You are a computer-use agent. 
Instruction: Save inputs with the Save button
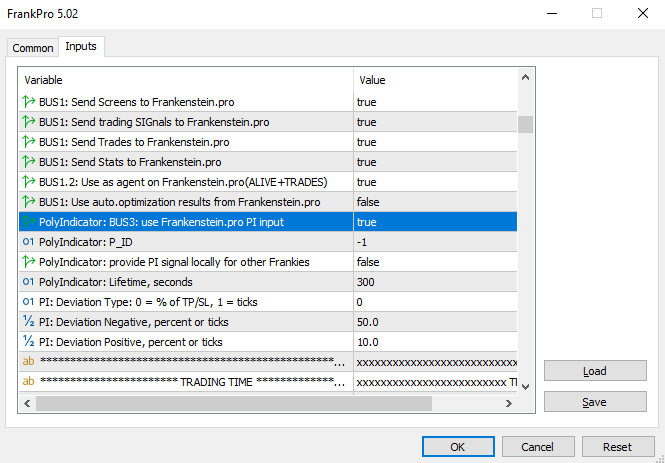tap(595, 402)
